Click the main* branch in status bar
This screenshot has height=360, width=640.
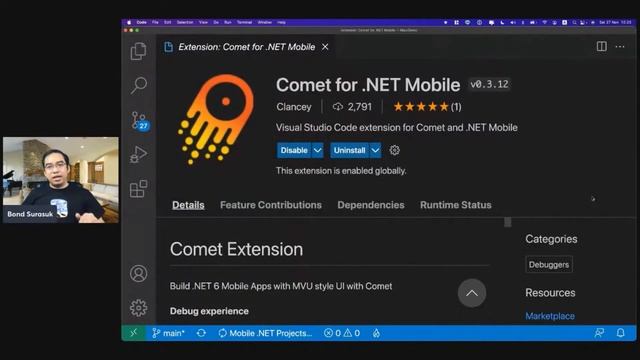coord(168,333)
